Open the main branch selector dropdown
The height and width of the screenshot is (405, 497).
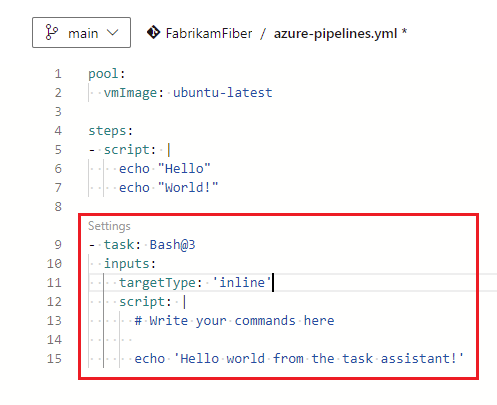pos(81,33)
